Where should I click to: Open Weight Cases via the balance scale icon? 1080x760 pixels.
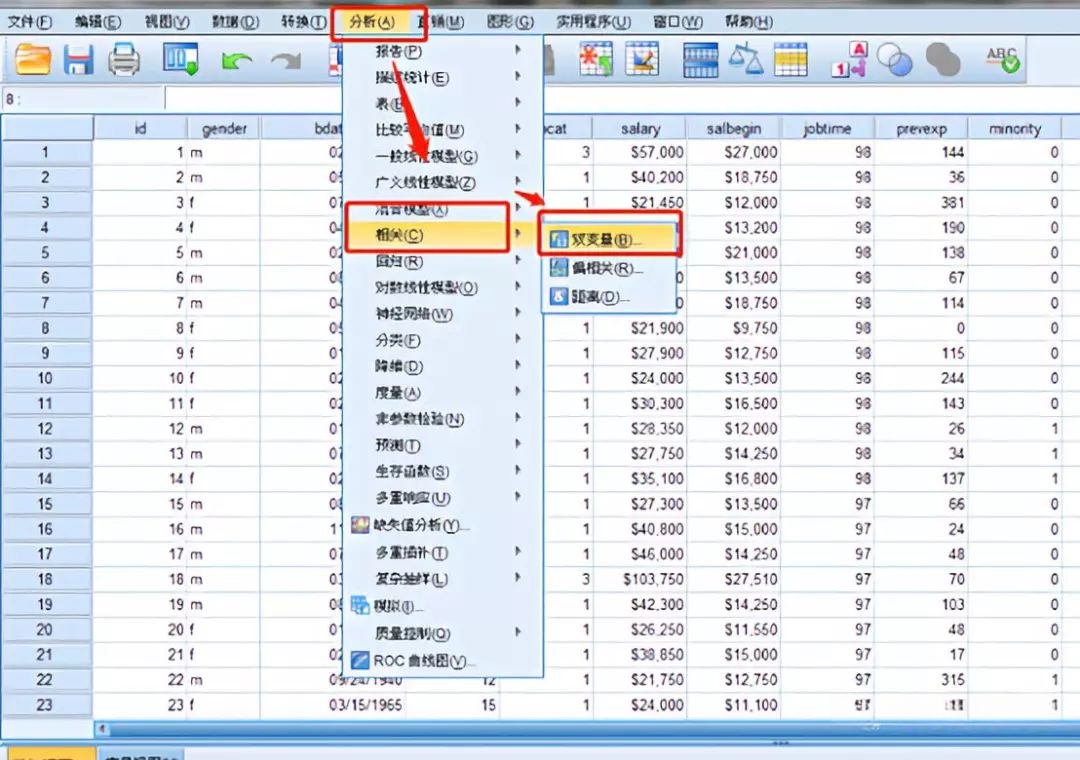(746, 59)
